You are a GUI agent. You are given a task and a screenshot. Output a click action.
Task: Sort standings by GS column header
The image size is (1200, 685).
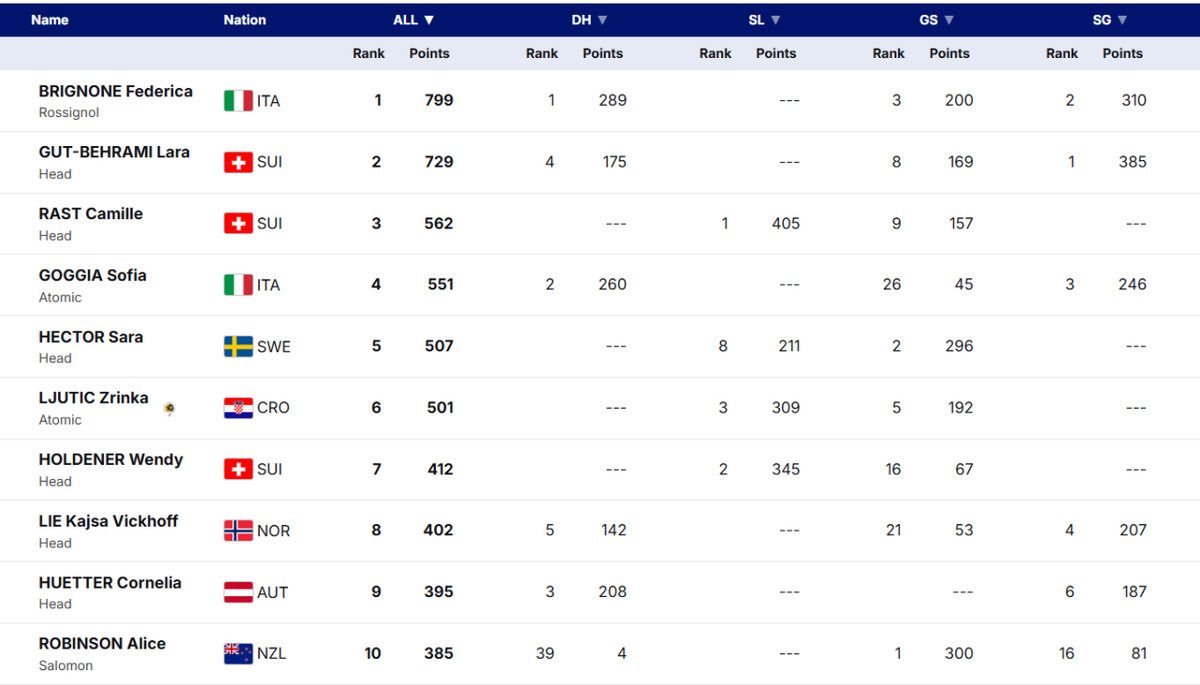coord(936,20)
